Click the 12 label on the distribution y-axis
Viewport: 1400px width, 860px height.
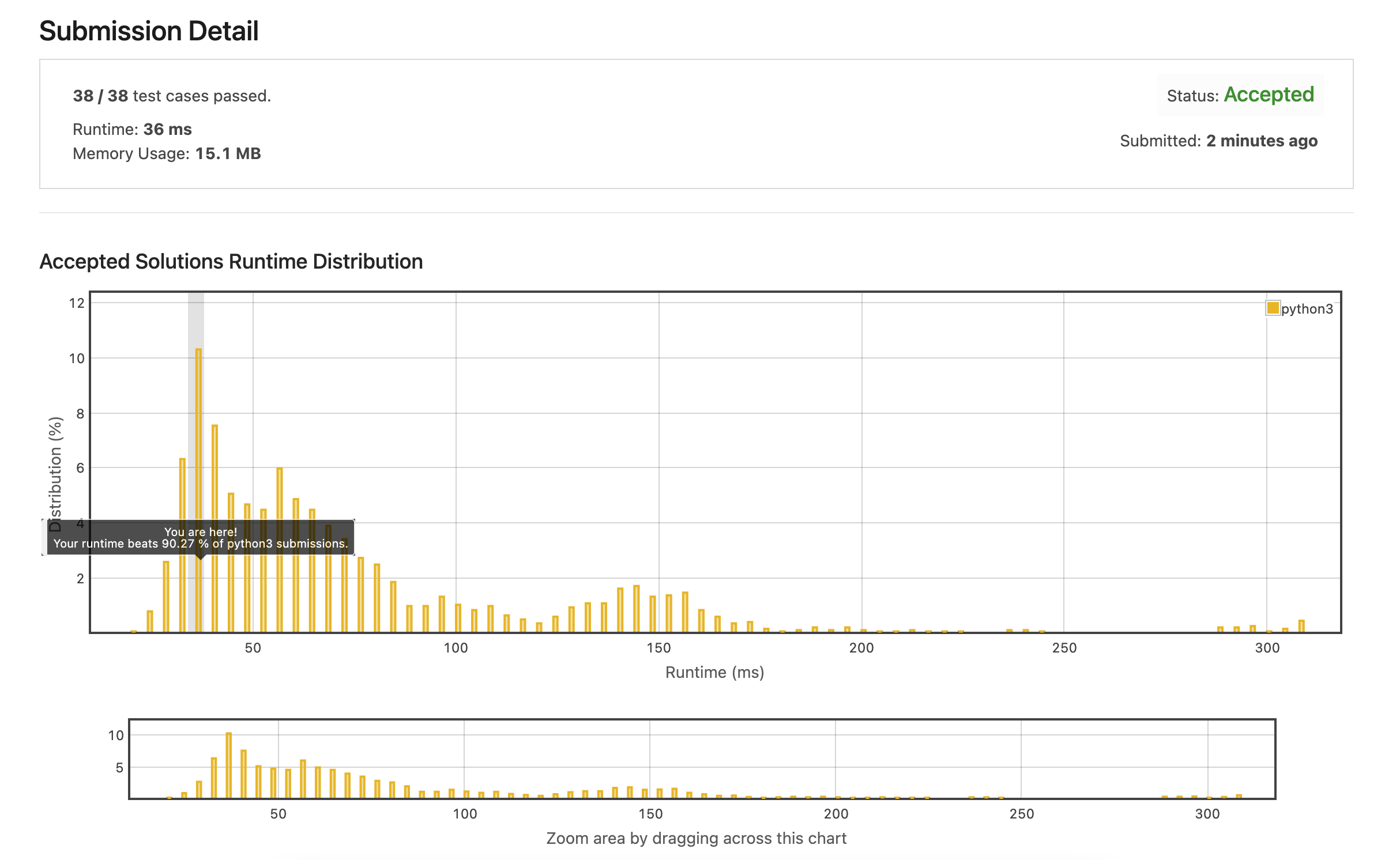[x=77, y=303]
